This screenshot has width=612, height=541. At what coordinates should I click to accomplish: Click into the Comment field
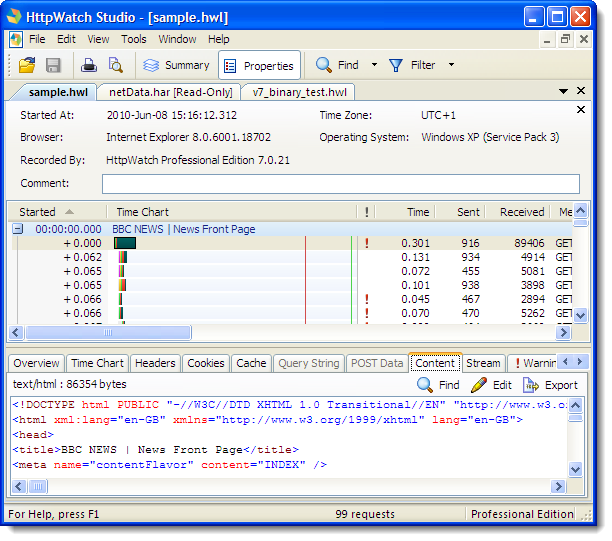coord(341,184)
